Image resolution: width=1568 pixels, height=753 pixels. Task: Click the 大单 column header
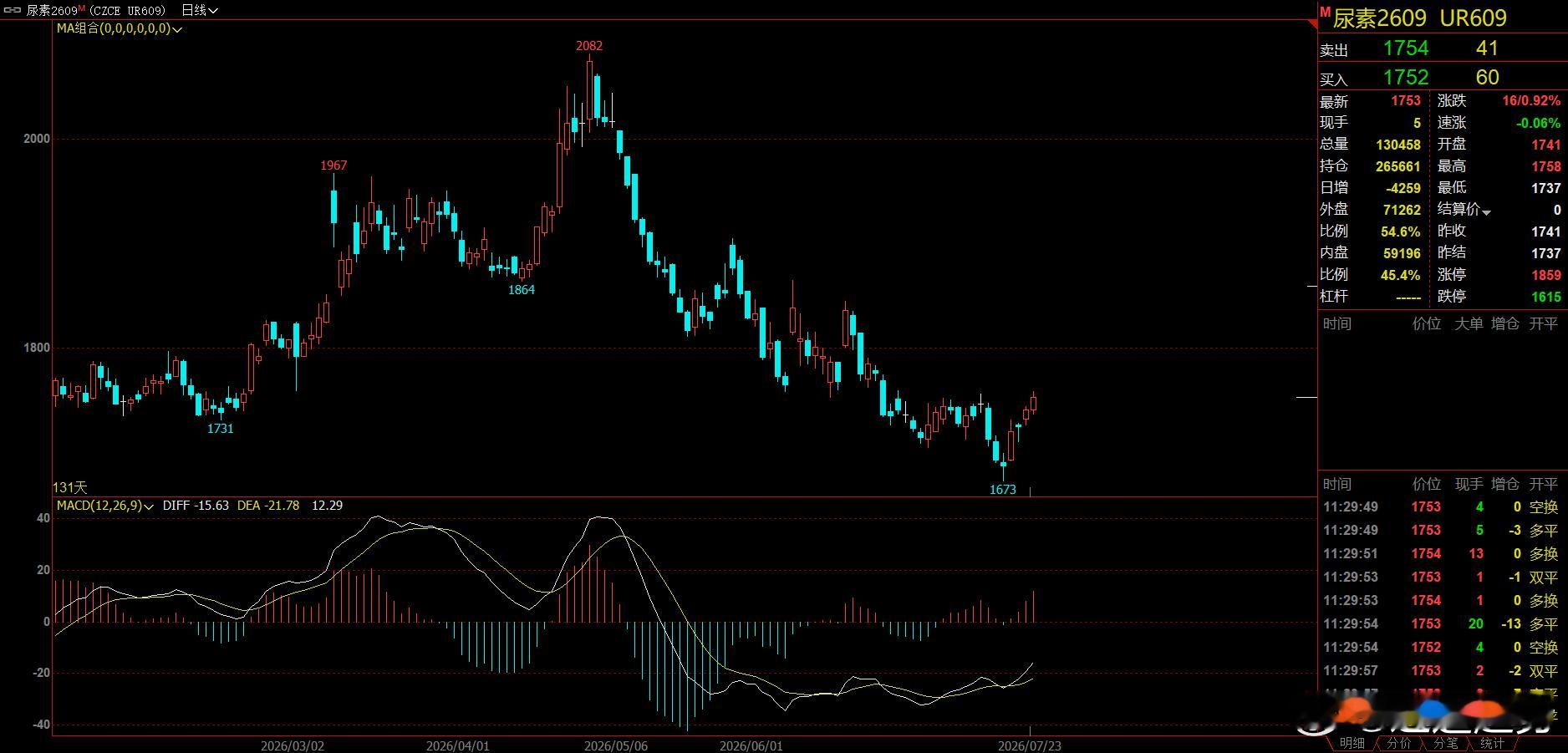[x=1469, y=323]
